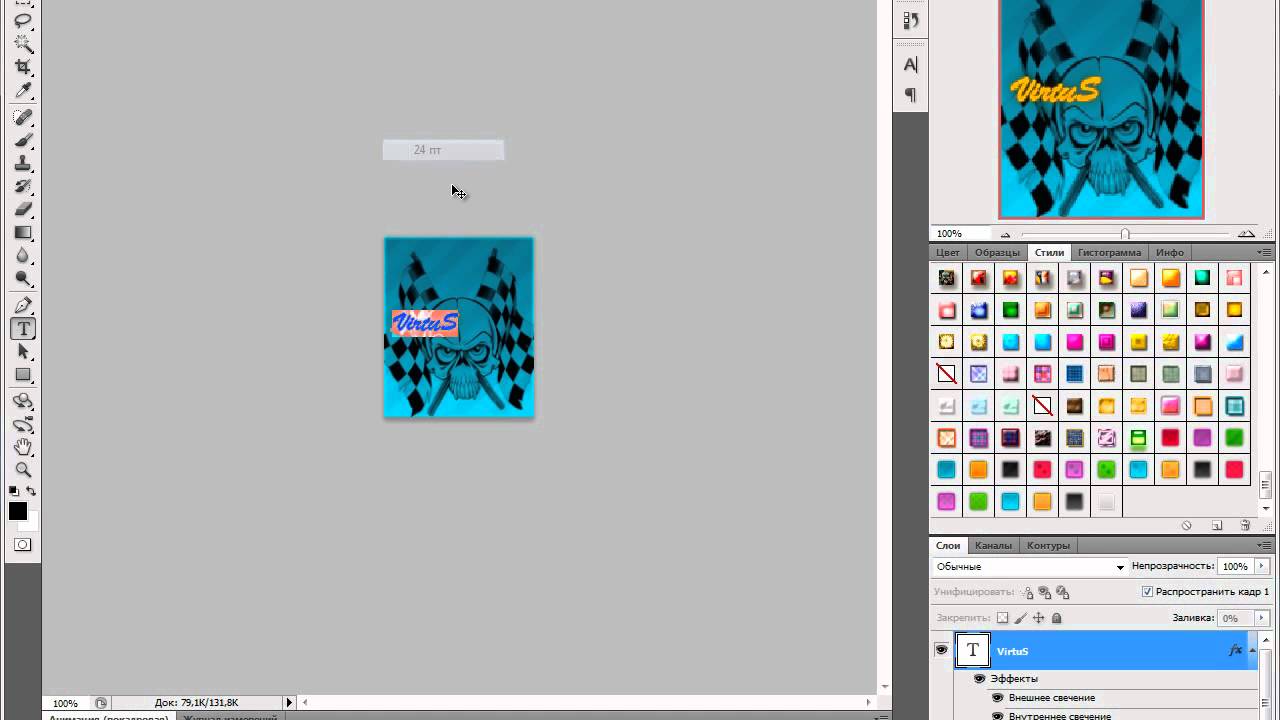Select the Eraser tool
Screen dimensions: 1280x720
click(x=23, y=209)
